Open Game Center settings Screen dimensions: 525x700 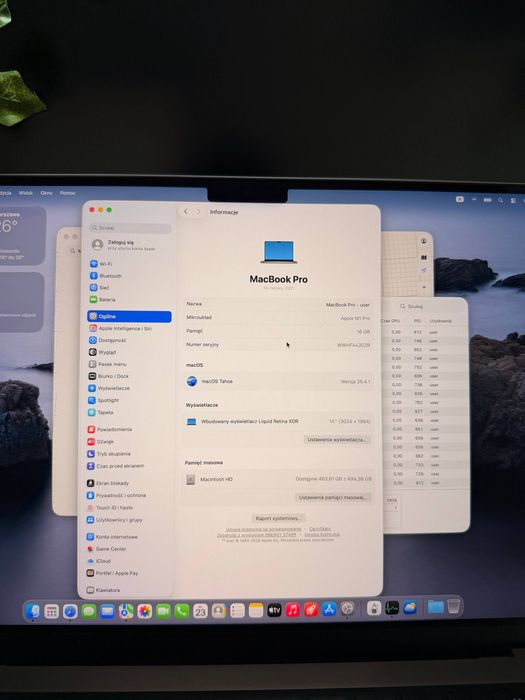click(x=106, y=549)
